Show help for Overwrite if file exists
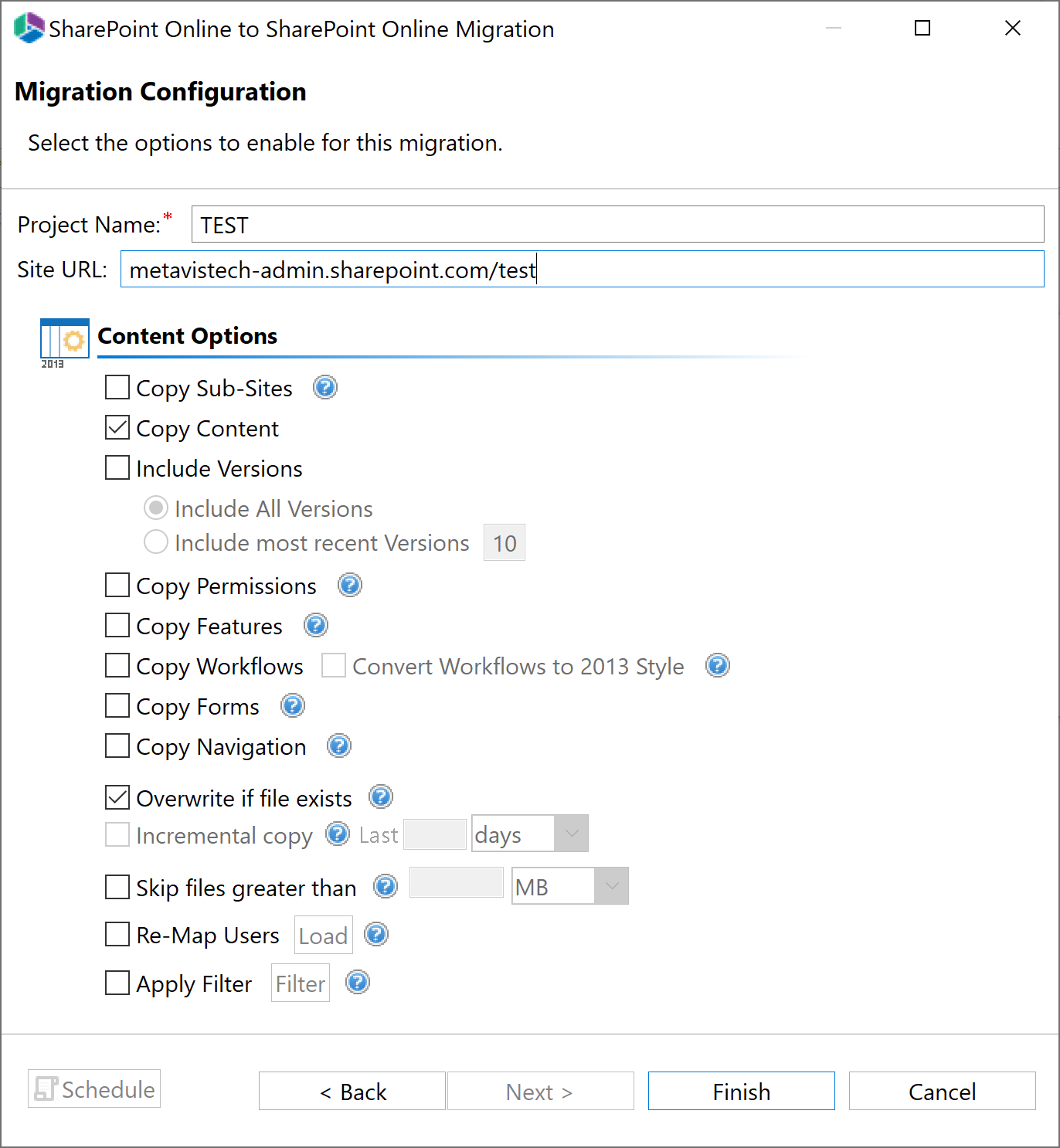The width and height of the screenshot is (1060, 1148). (381, 796)
